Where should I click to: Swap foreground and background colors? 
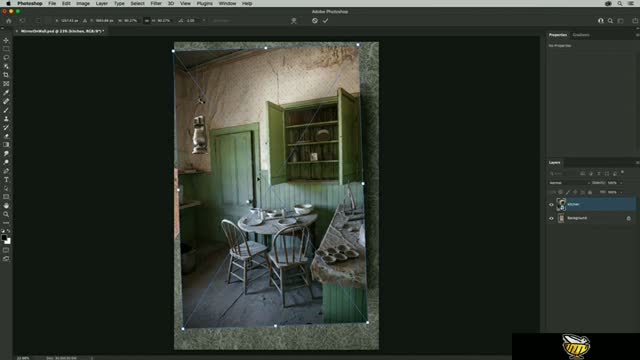click(9, 231)
